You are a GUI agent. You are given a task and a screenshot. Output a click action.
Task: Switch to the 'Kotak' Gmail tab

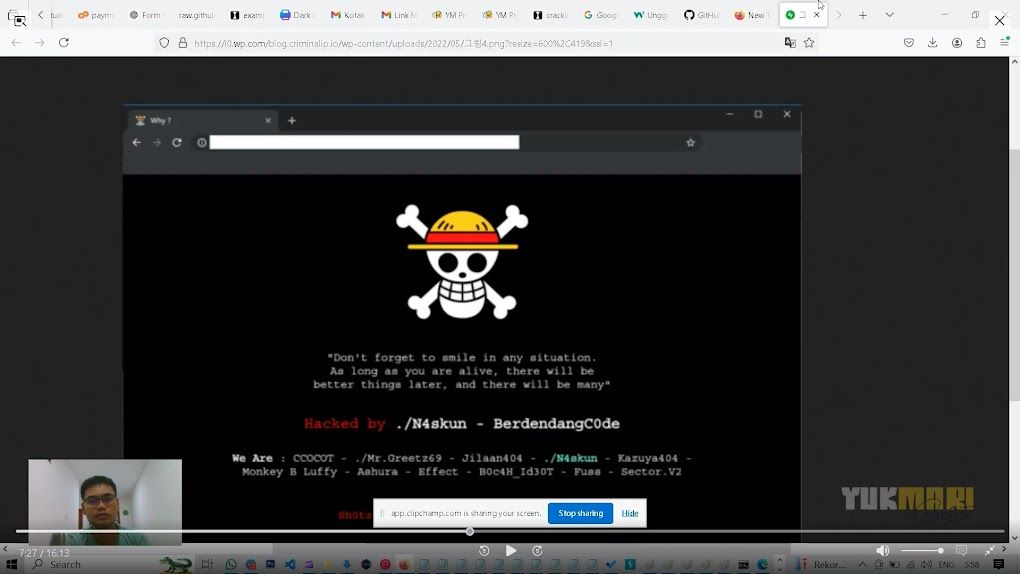click(x=348, y=15)
